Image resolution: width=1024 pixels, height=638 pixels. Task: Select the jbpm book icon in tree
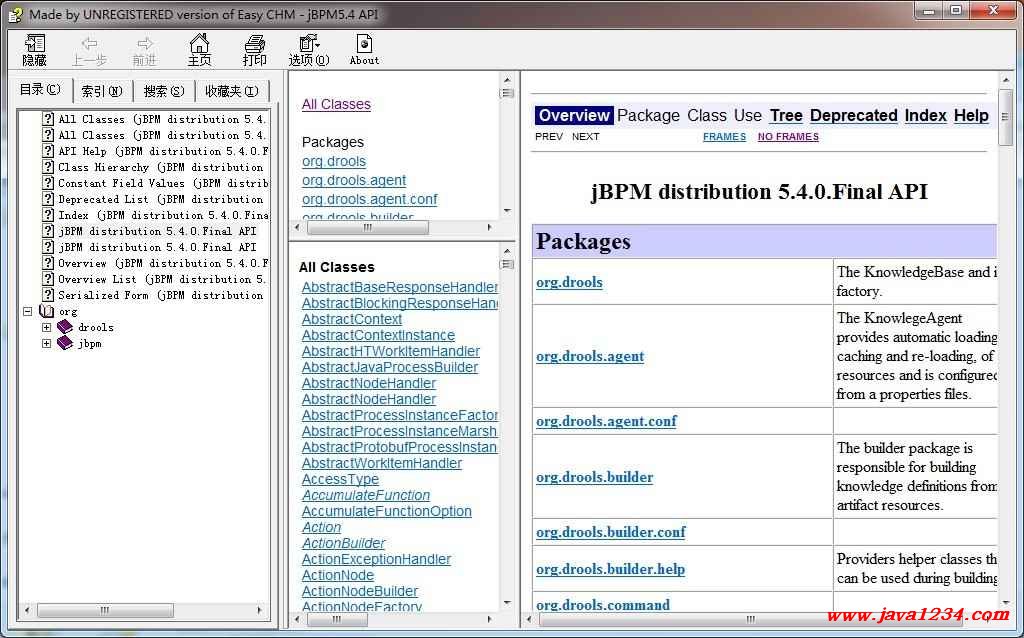[x=65, y=343]
